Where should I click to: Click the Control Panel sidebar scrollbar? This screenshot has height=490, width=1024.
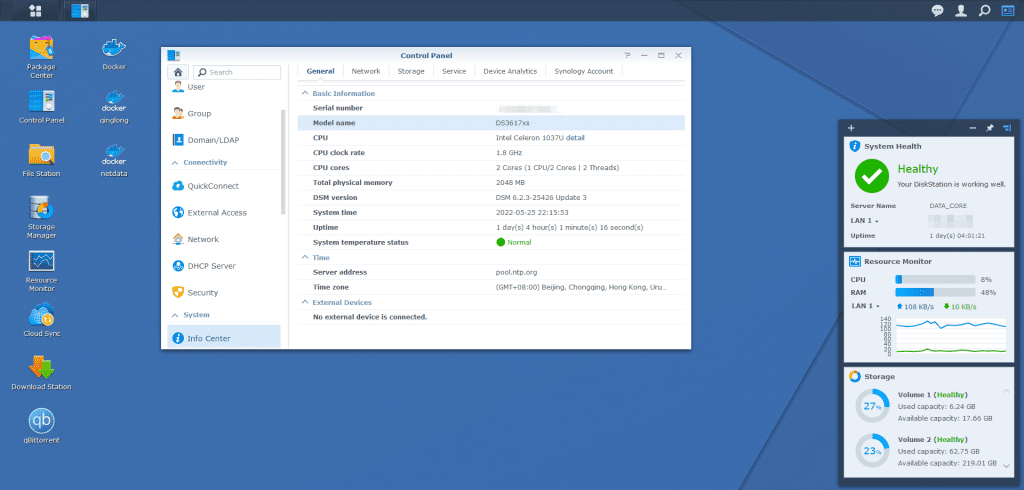(283, 162)
